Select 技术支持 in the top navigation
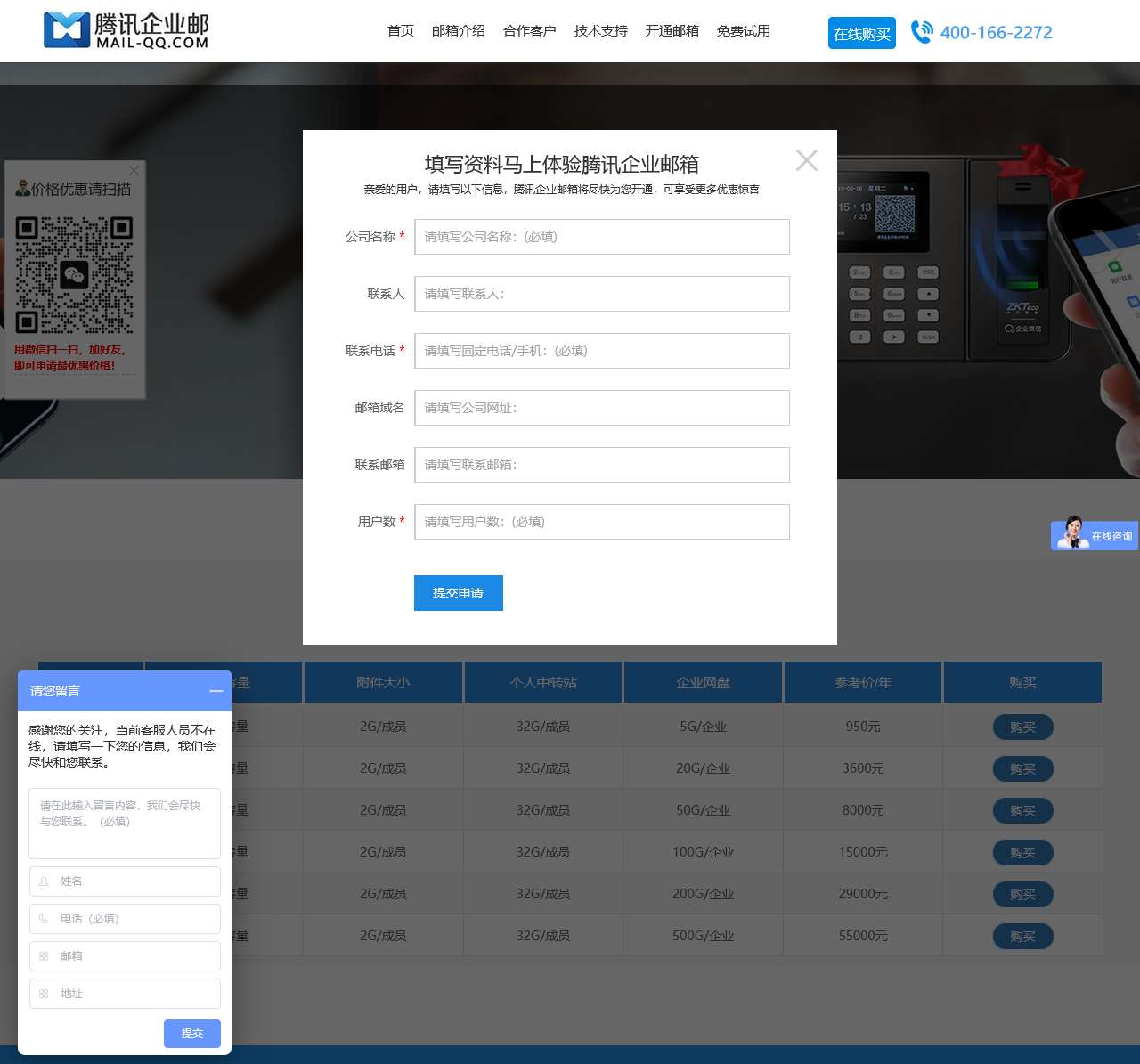 pyautogui.click(x=601, y=31)
